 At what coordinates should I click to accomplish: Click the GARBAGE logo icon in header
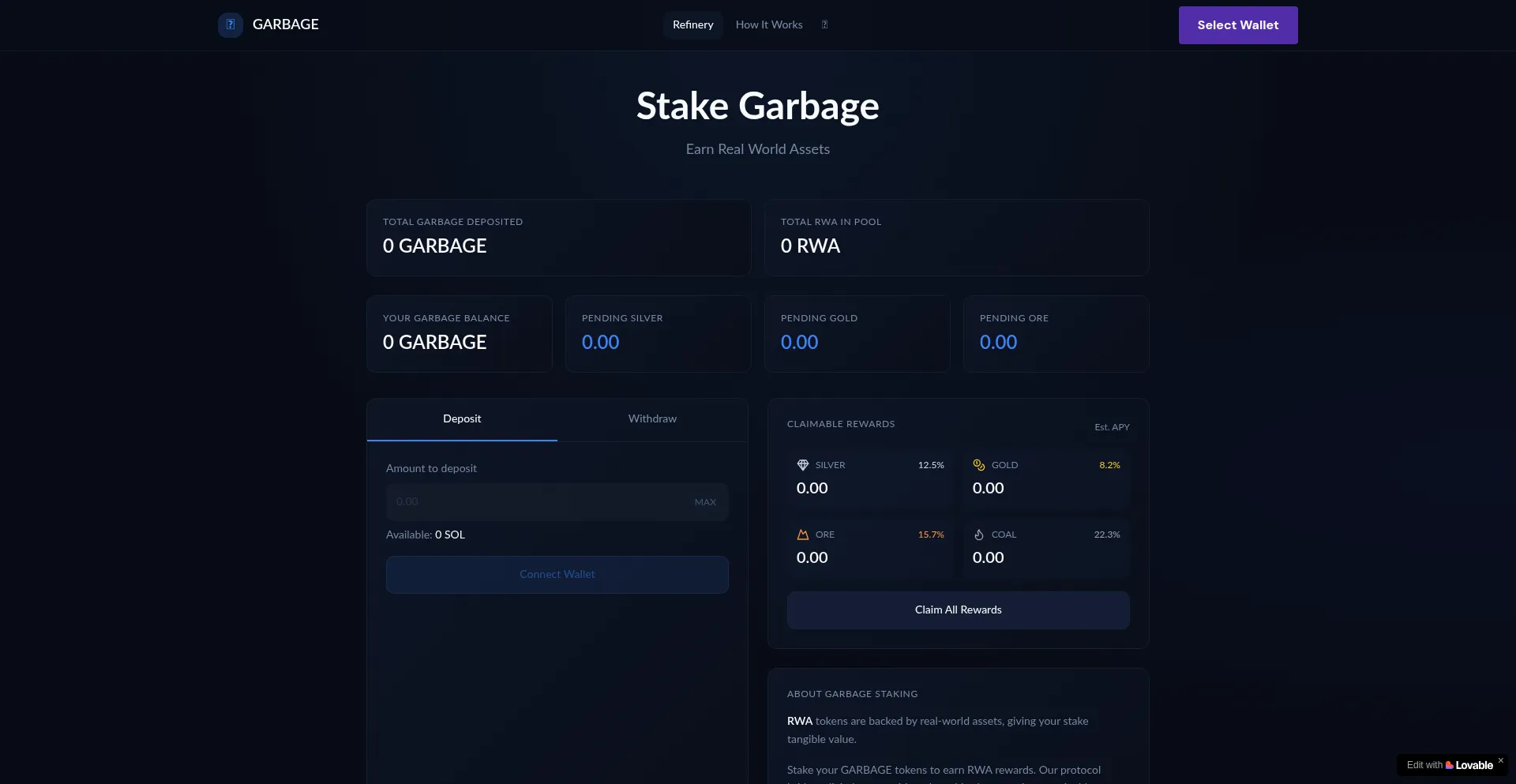coord(230,24)
